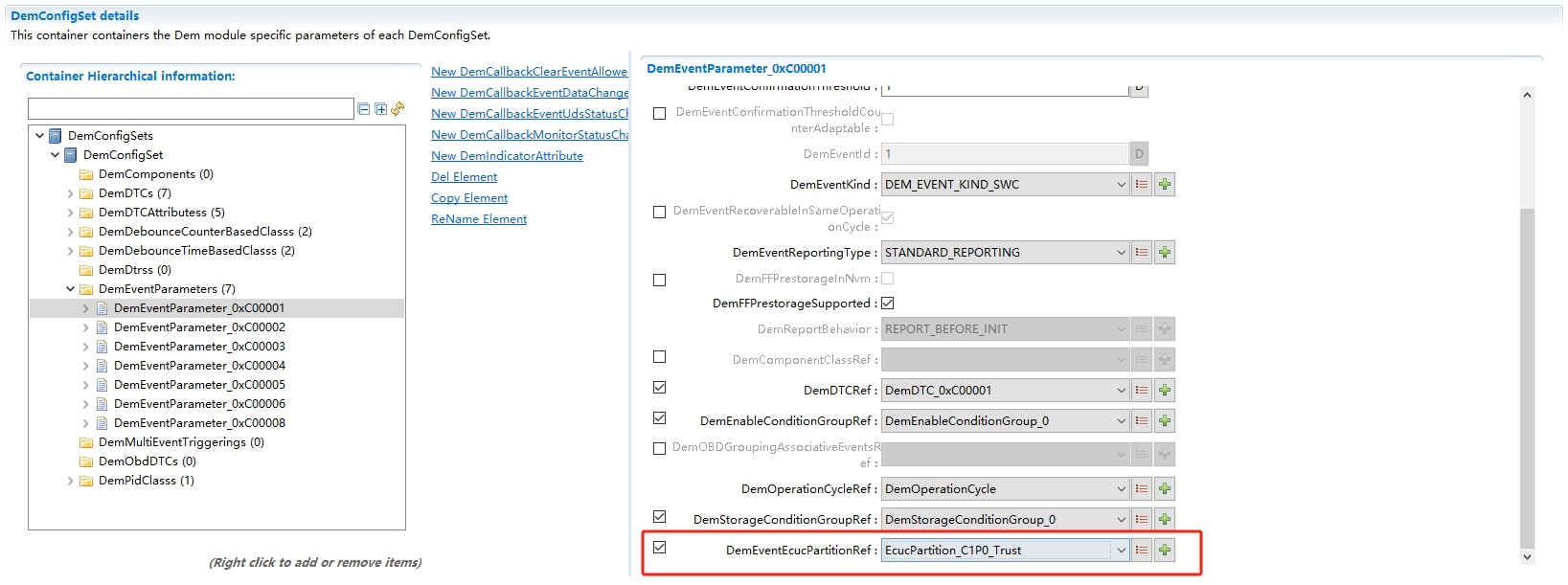
Task: Select DemDebounceCounterBasedClasss tree item
Action: (x=205, y=232)
